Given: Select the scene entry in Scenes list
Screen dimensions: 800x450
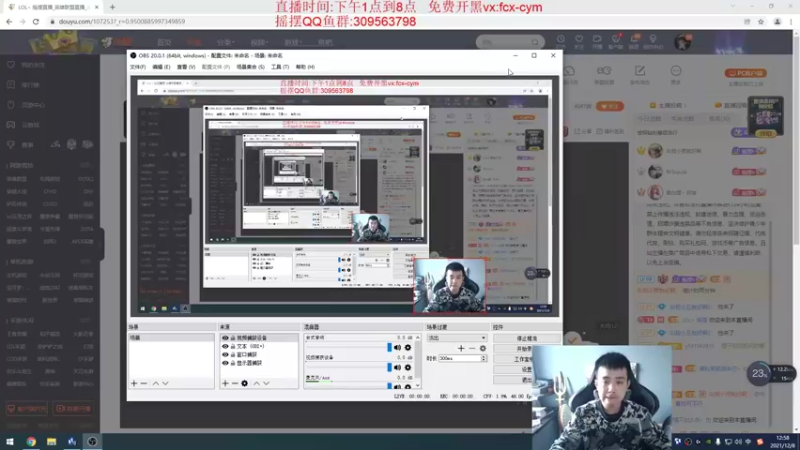Looking at the screenshot, I should pyautogui.click(x=171, y=338).
